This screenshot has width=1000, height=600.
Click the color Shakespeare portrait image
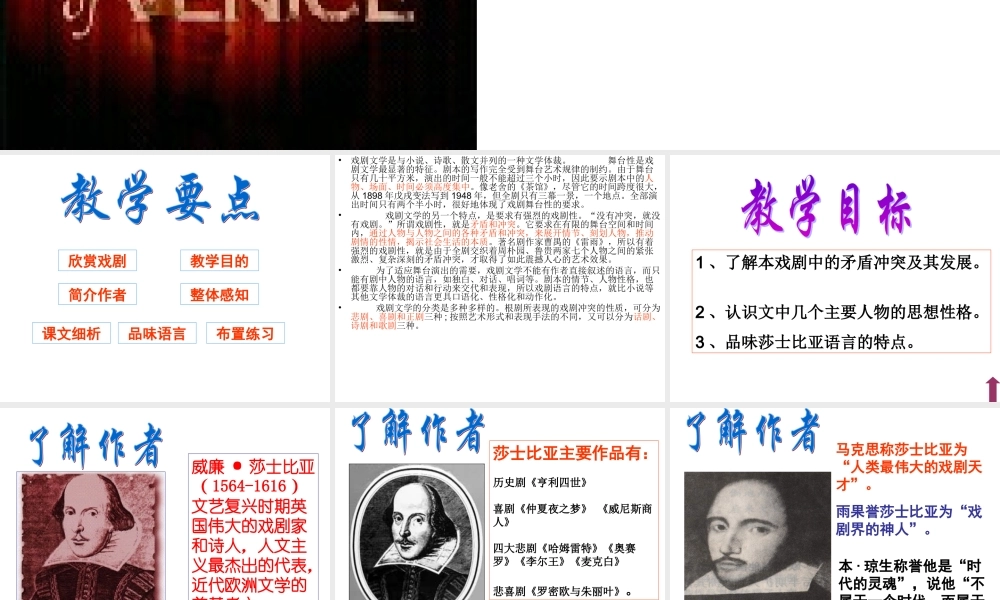click(x=91, y=536)
